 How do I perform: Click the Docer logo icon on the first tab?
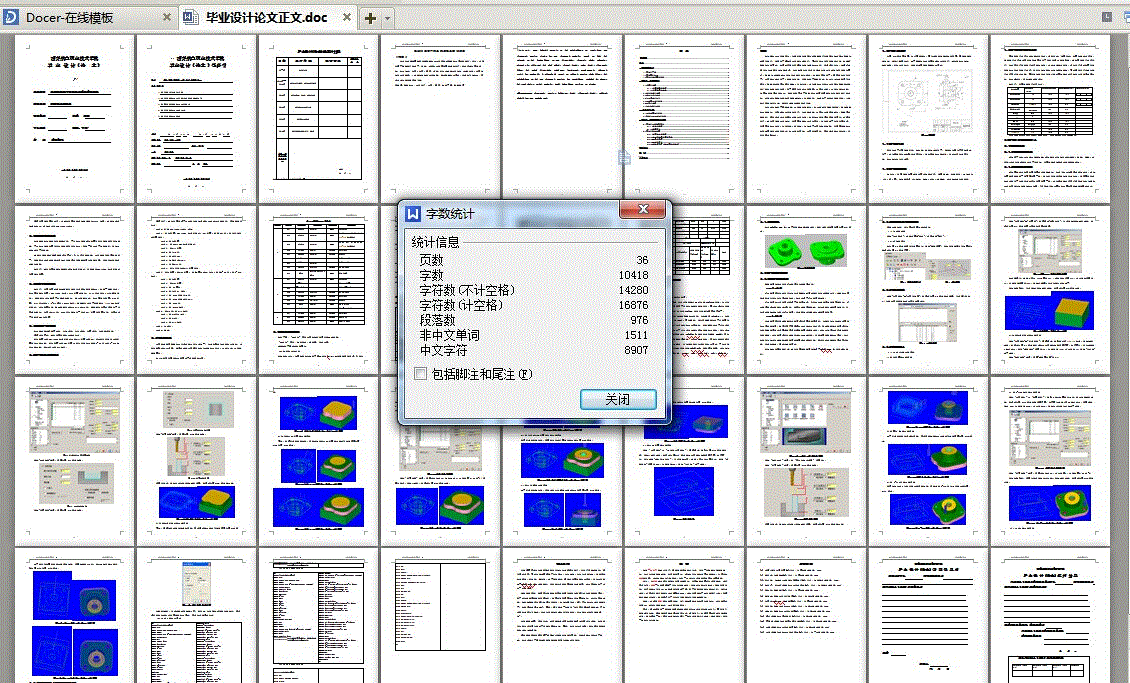click(12, 17)
